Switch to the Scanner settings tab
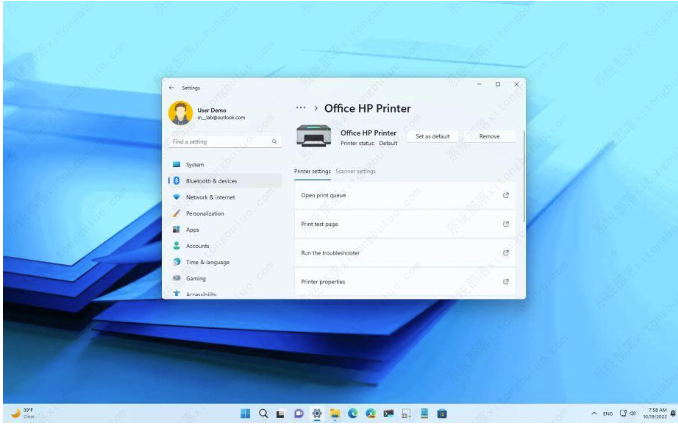This screenshot has width=678, height=425. [x=355, y=171]
